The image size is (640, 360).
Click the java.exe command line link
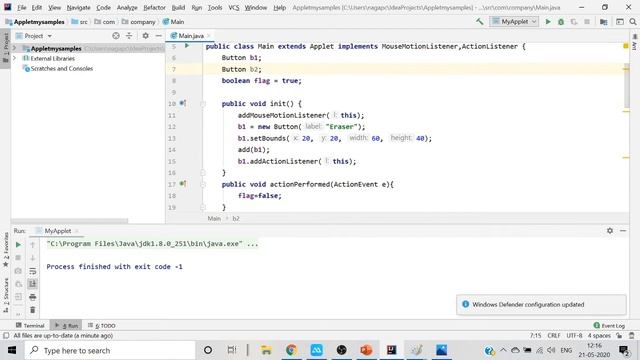152,244
